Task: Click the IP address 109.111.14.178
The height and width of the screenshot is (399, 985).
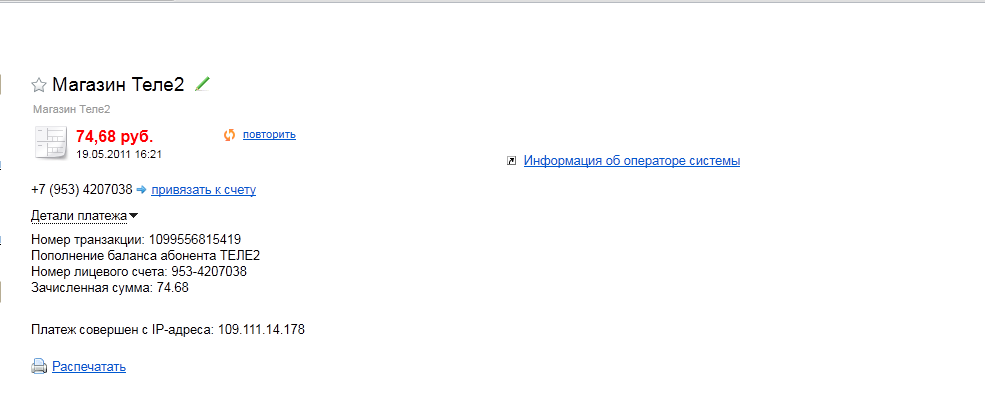Action: click(261, 329)
